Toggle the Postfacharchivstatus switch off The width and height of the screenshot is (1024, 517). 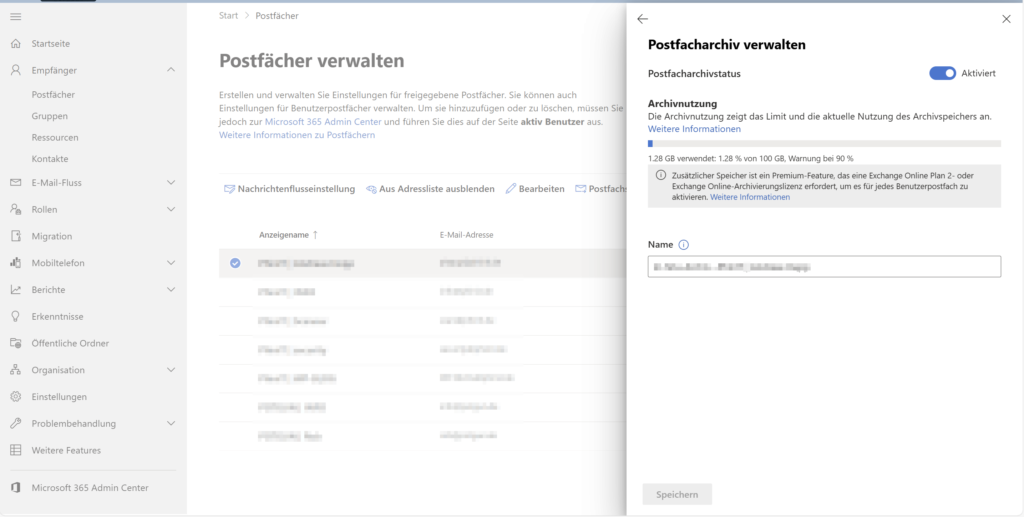tap(942, 73)
